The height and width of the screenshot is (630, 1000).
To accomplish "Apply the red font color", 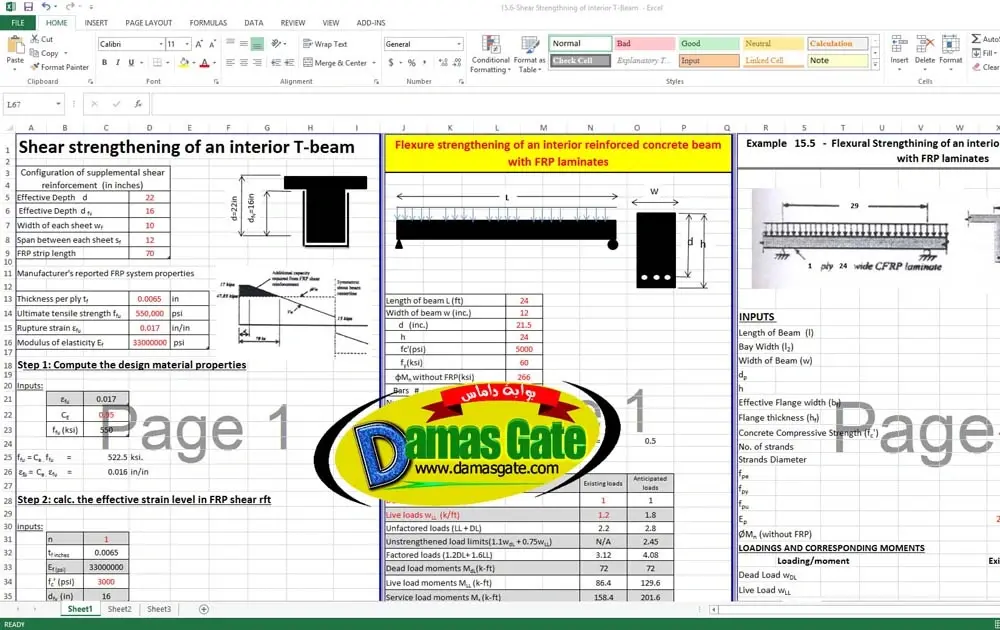I will pyautogui.click(x=204, y=62).
